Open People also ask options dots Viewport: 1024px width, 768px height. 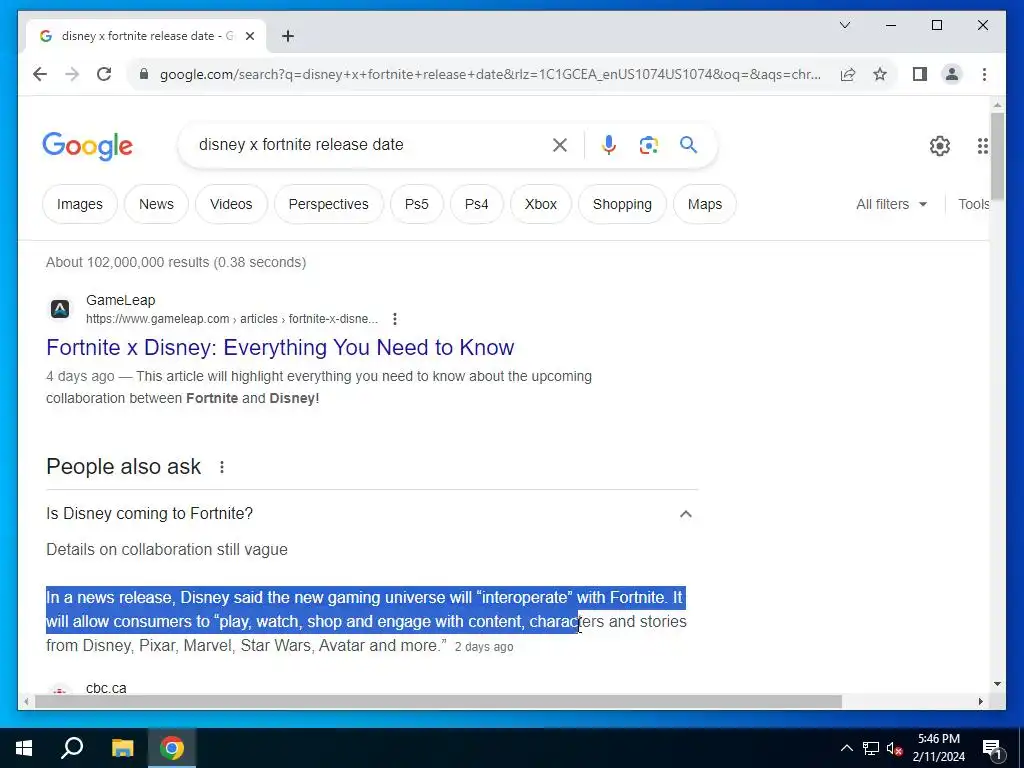coord(222,467)
